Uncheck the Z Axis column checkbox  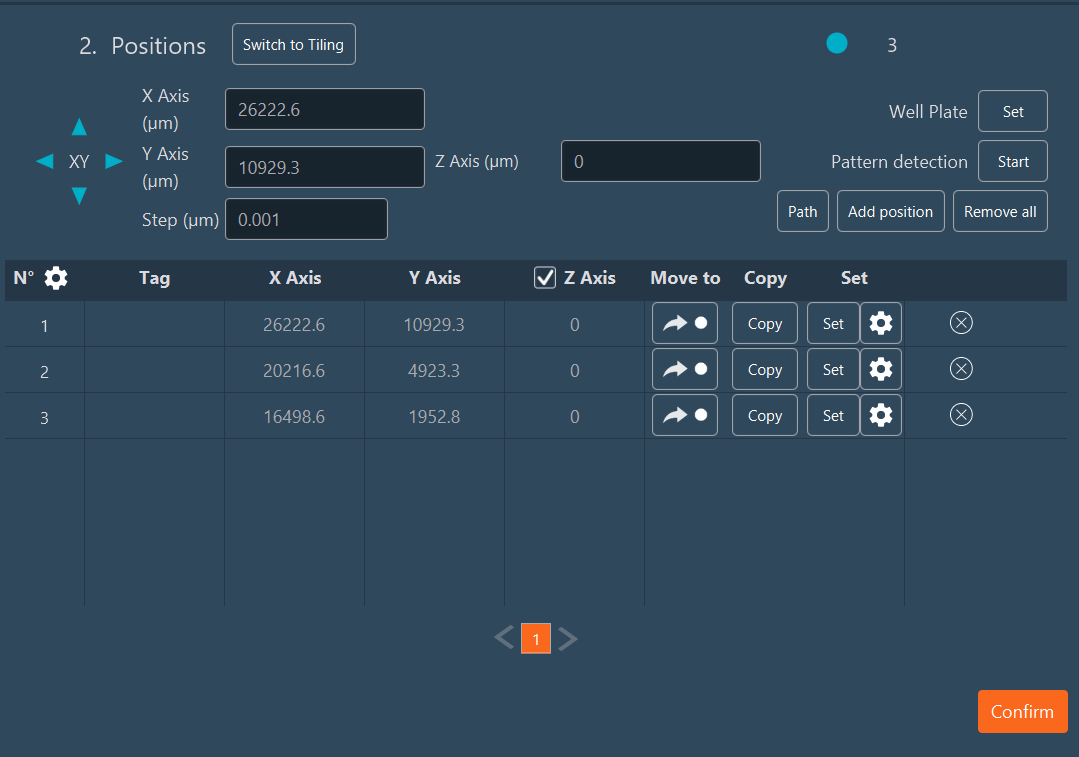coord(544,277)
